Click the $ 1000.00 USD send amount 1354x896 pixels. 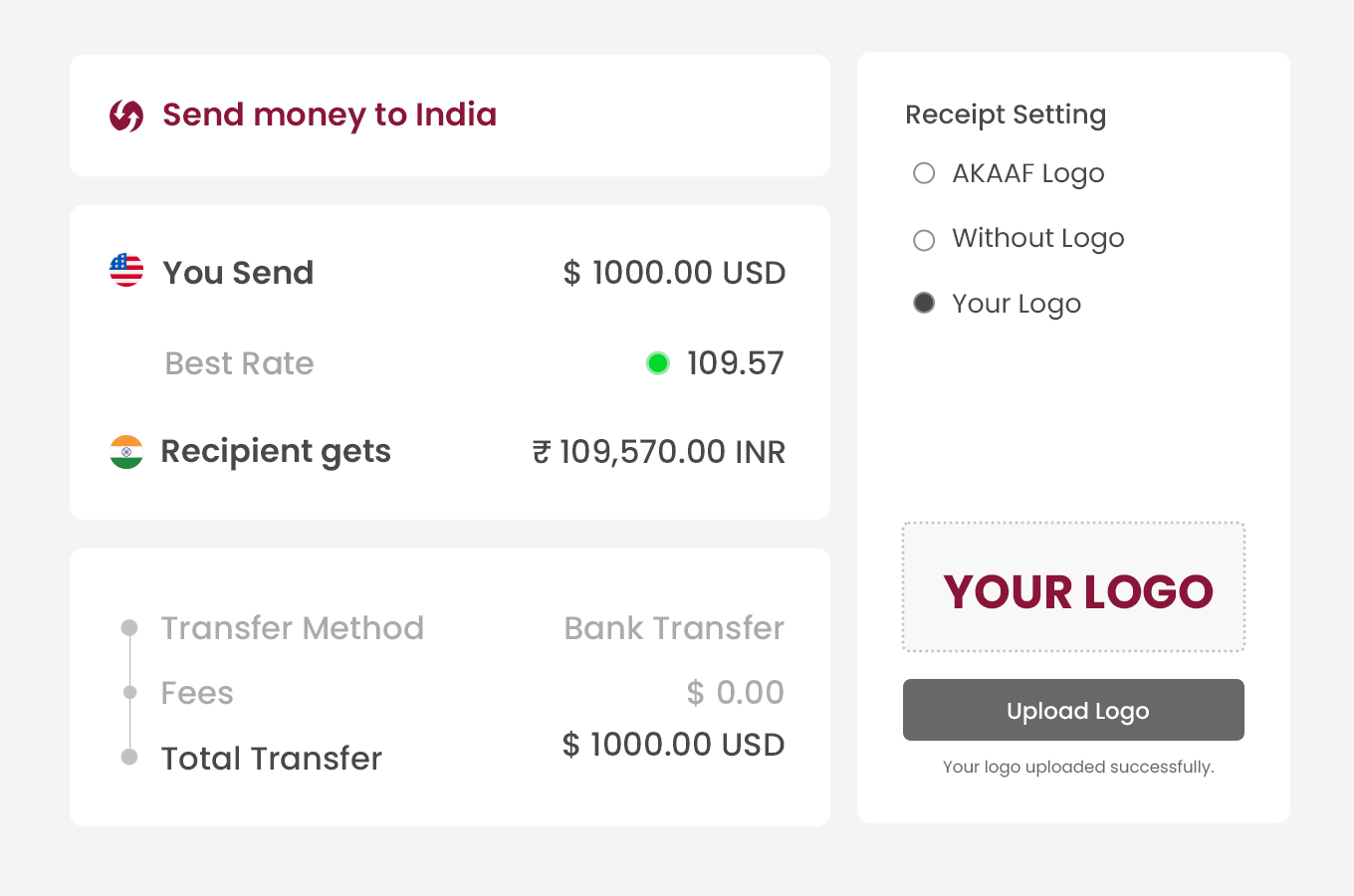674,273
